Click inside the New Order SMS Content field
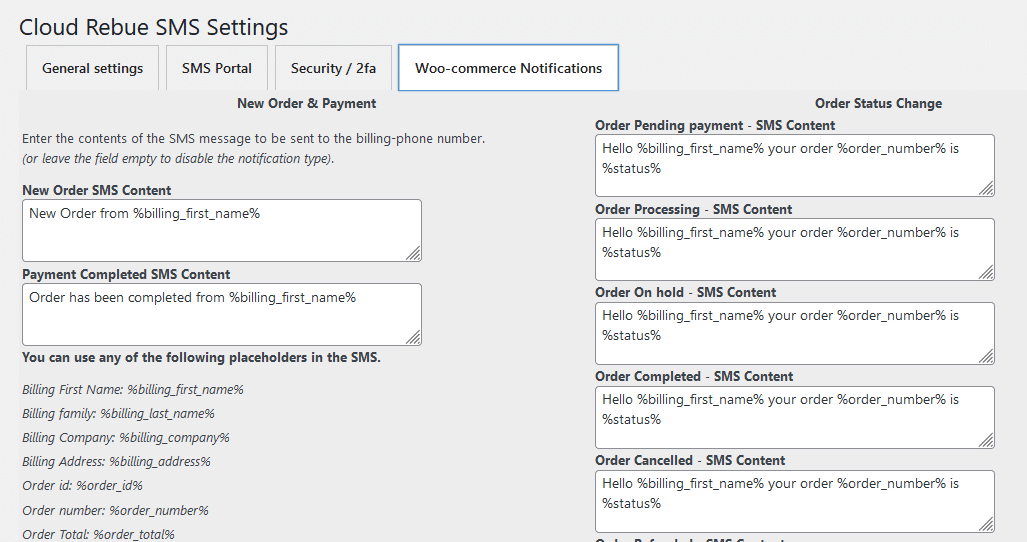The width and height of the screenshot is (1027, 542). click(222, 230)
